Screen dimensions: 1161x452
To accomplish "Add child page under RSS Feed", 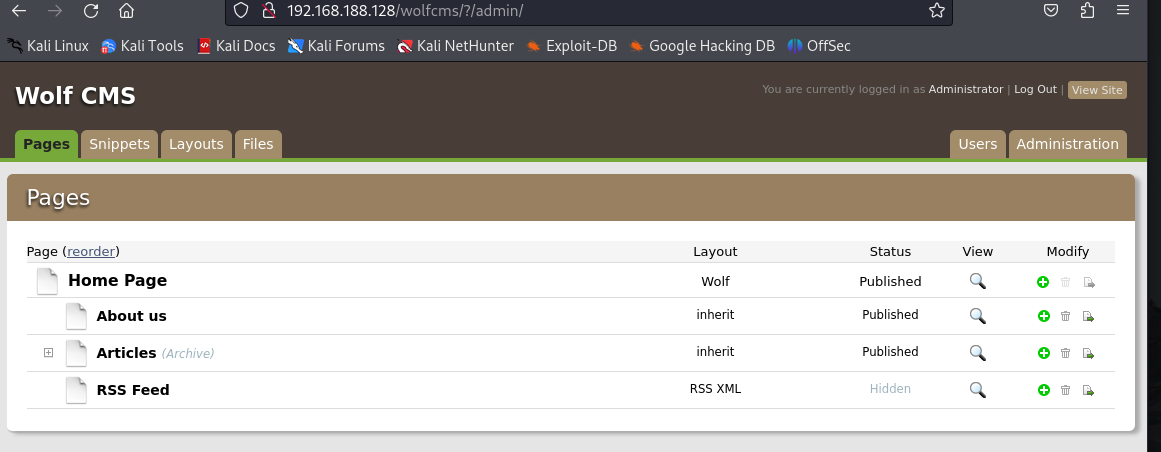I will [x=1044, y=390].
